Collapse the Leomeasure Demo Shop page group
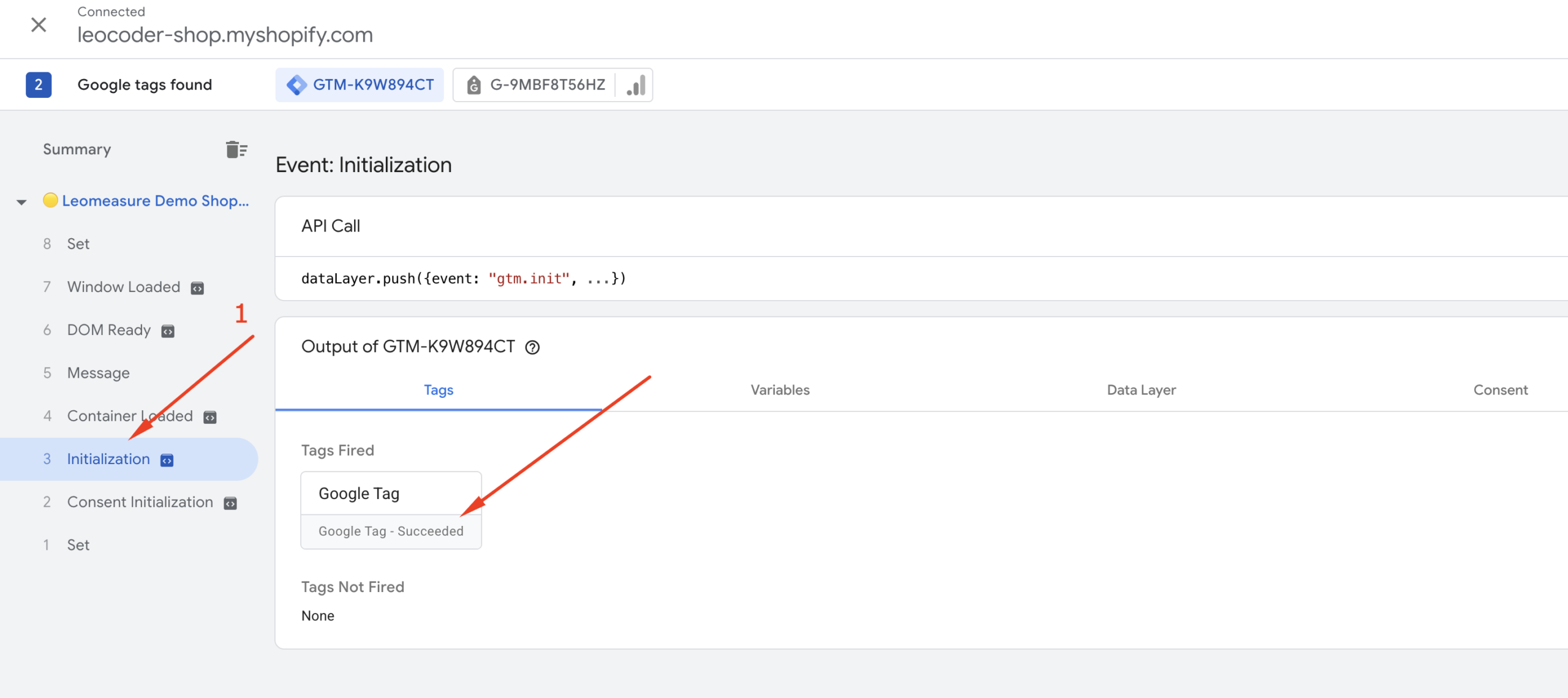1568x698 pixels. [x=21, y=201]
